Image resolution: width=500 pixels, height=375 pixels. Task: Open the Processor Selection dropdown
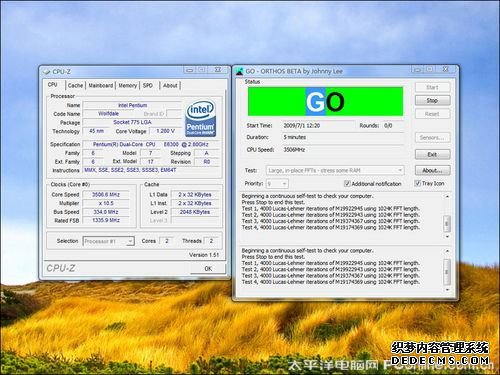pos(109,241)
